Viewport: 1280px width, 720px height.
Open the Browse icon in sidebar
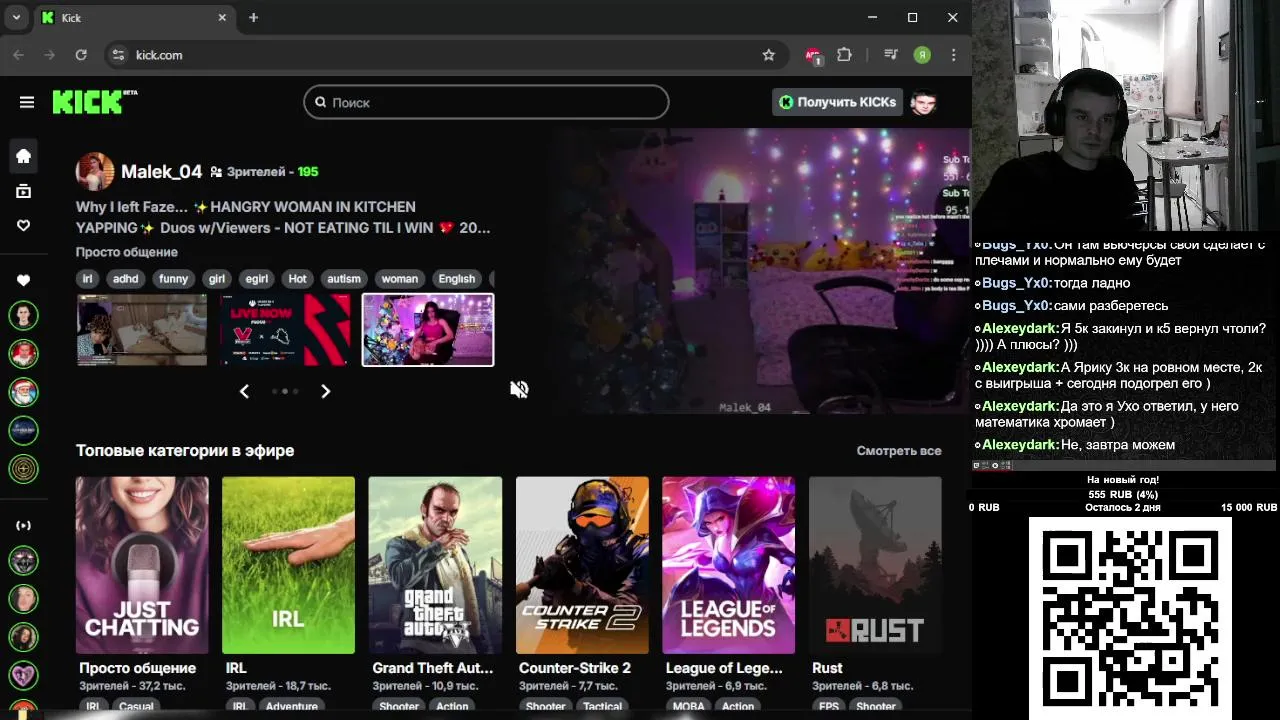coord(24,191)
